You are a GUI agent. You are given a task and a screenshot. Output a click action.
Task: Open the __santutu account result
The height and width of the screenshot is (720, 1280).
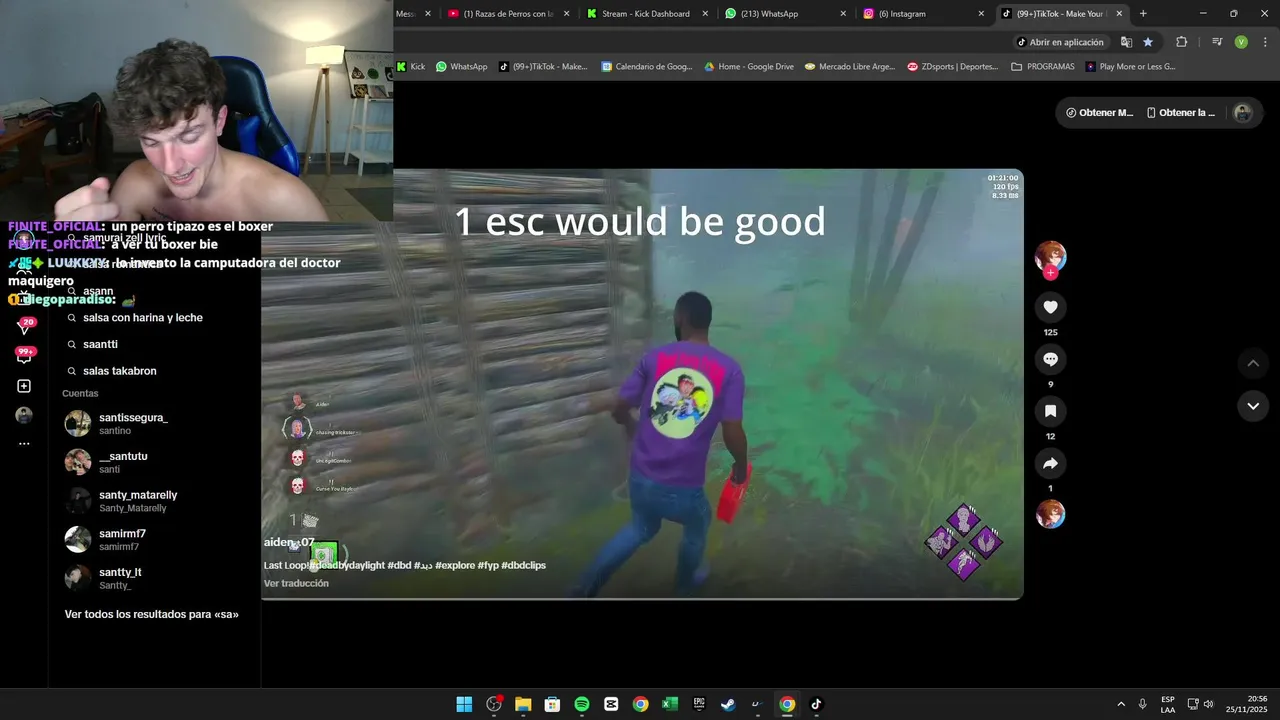(x=155, y=462)
